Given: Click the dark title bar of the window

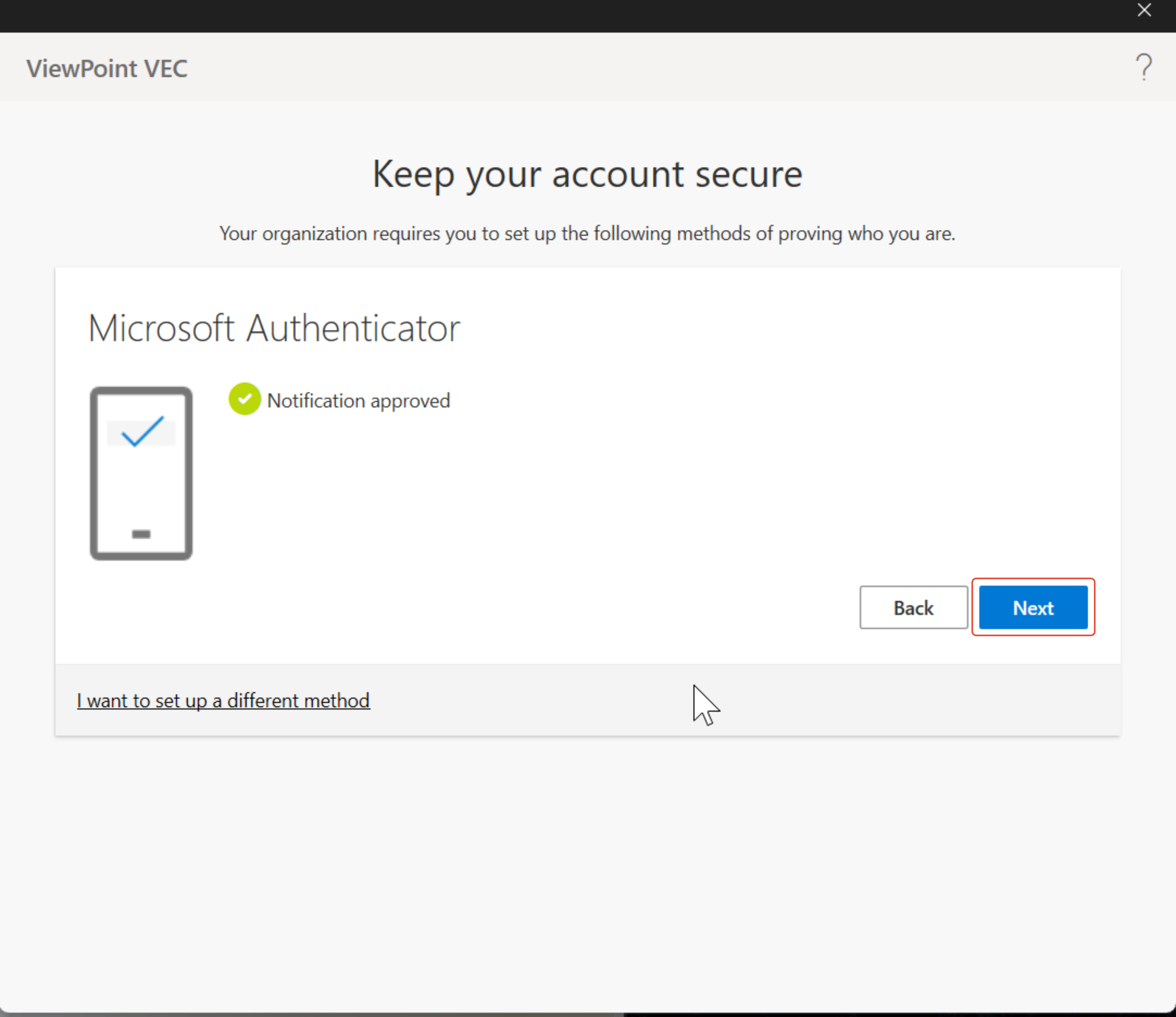Looking at the screenshot, I should point(568,15).
